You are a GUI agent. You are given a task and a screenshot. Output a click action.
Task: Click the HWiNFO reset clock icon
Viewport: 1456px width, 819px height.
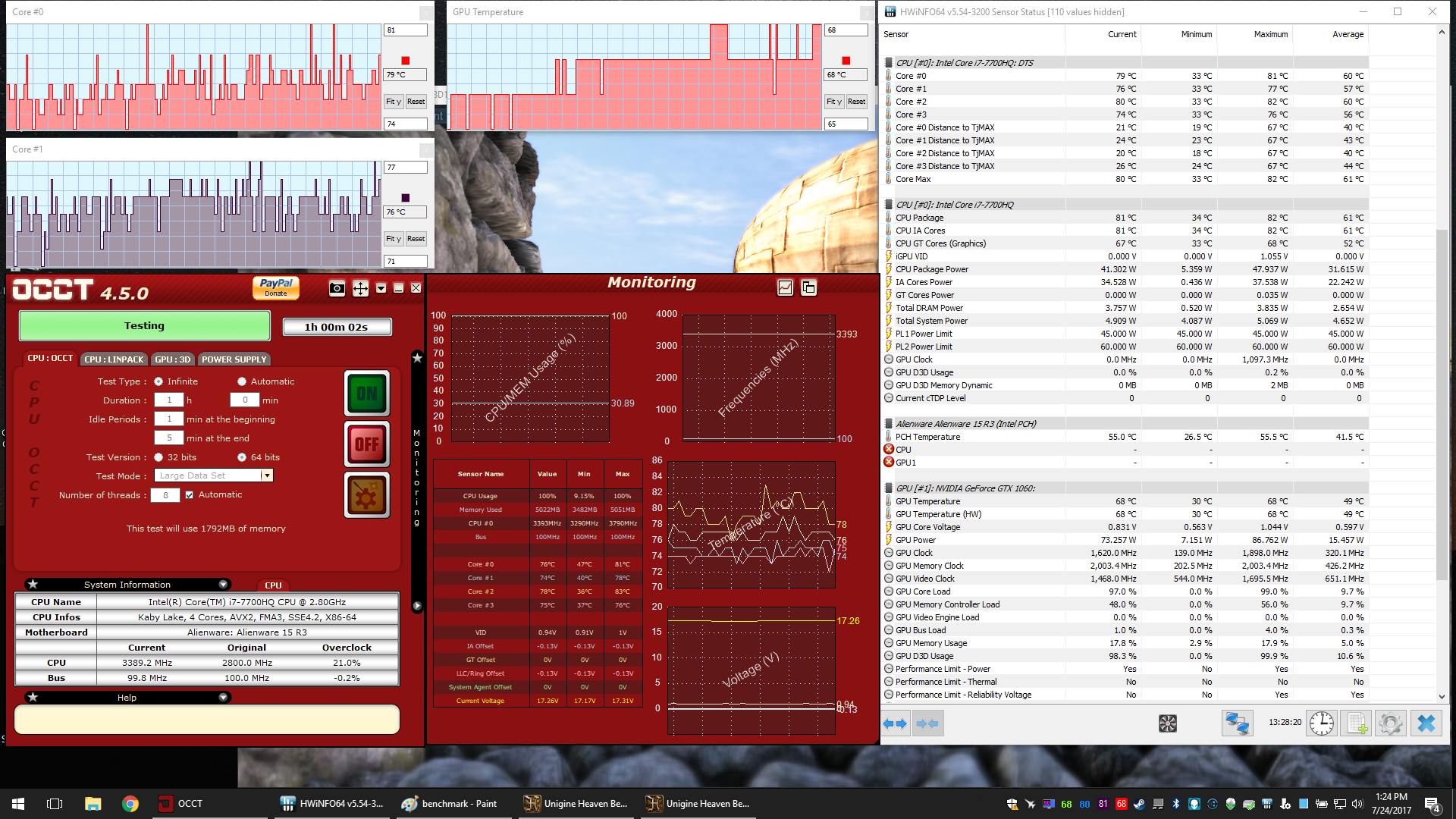pyautogui.click(x=1322, y=723)
